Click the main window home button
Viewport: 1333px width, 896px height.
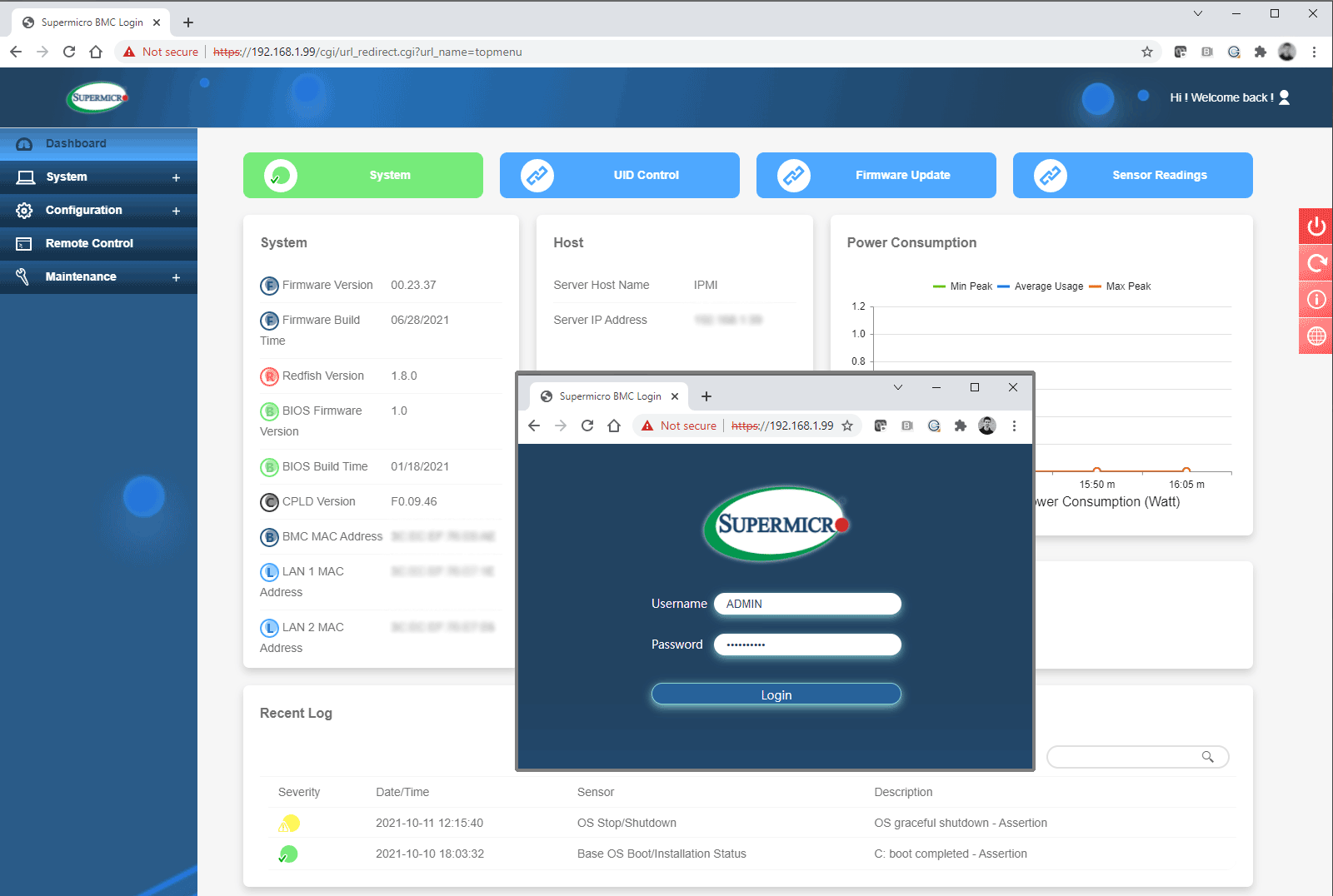(96, 52)
